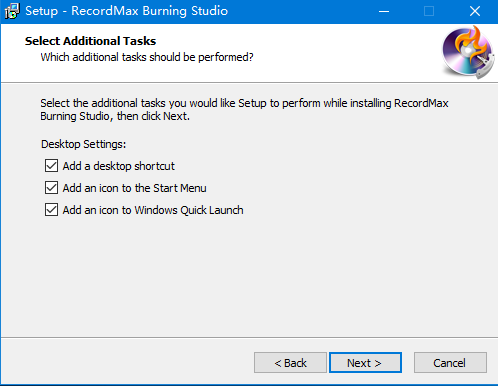This screenshot has height=386, width=498.
Task: Click the 'Add an icon to the Start Menu' label
Action: [x=134, y=188]
